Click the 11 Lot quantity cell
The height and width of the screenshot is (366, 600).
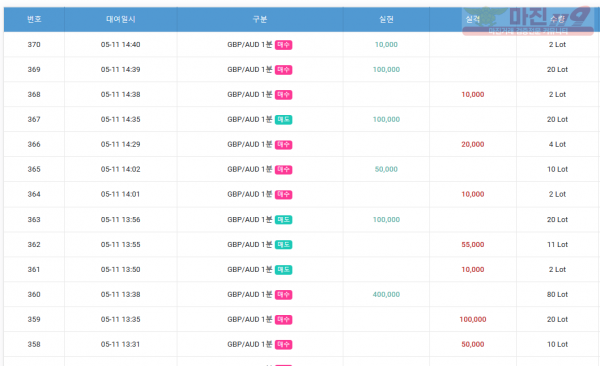click(557, 245)
